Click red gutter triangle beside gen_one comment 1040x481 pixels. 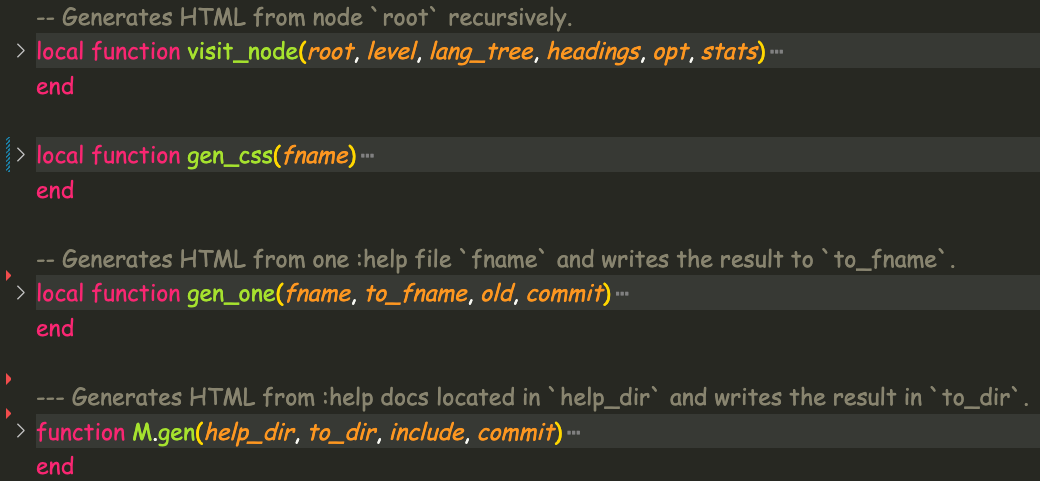[x=9, y=274]
